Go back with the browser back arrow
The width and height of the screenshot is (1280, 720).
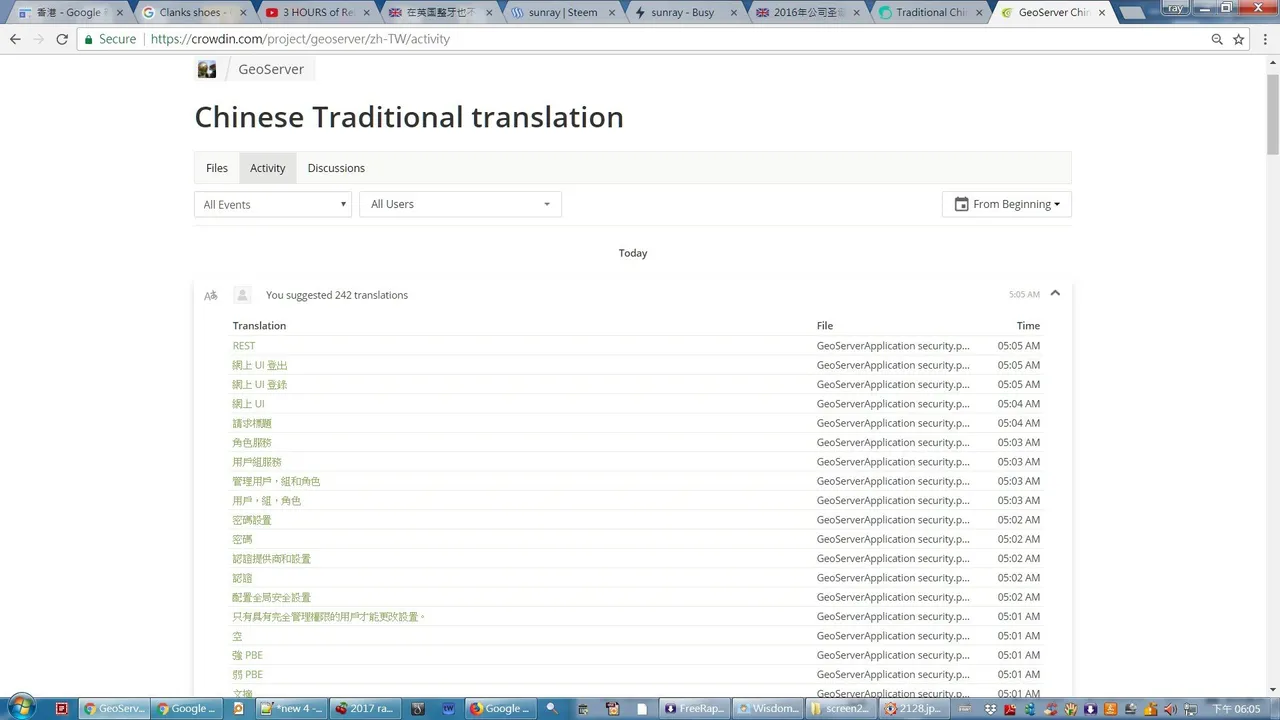click(15, 39)
